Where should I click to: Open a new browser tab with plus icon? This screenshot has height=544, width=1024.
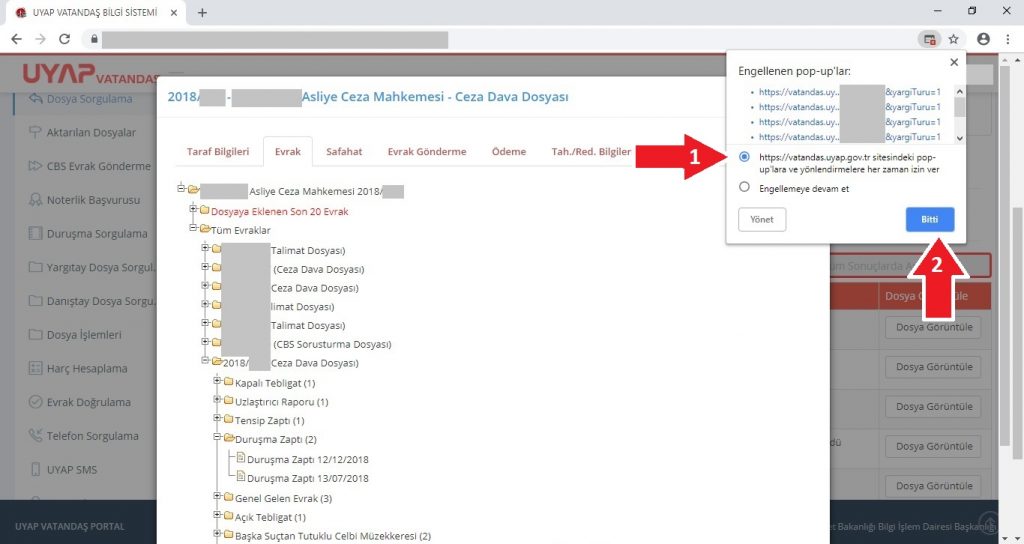pyautogui.click(x=202, y=12)
